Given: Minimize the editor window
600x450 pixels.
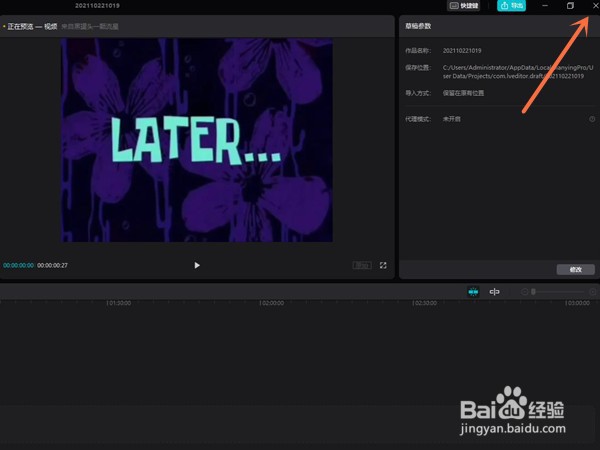Looking at the screenshot, I should [x=545, y=6].
